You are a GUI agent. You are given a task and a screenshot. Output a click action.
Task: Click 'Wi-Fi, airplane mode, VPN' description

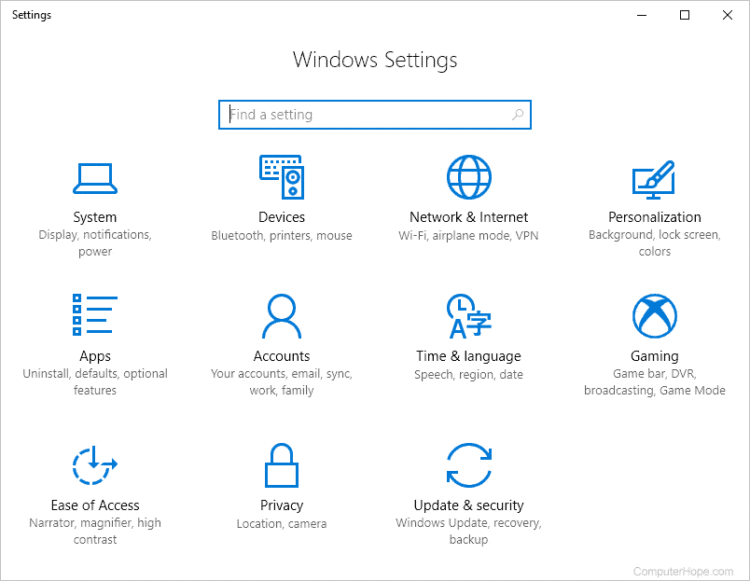(469, 236)
